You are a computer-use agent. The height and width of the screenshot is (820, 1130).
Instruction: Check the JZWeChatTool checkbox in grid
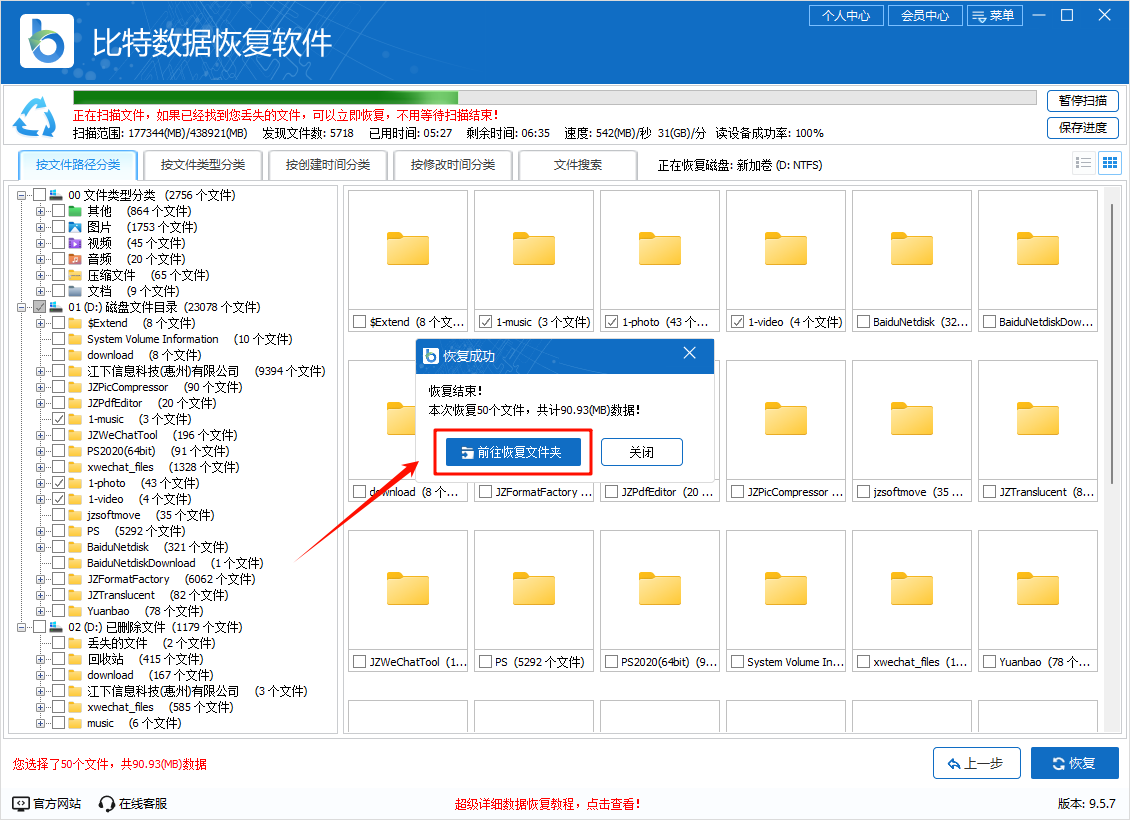(360, 661)
